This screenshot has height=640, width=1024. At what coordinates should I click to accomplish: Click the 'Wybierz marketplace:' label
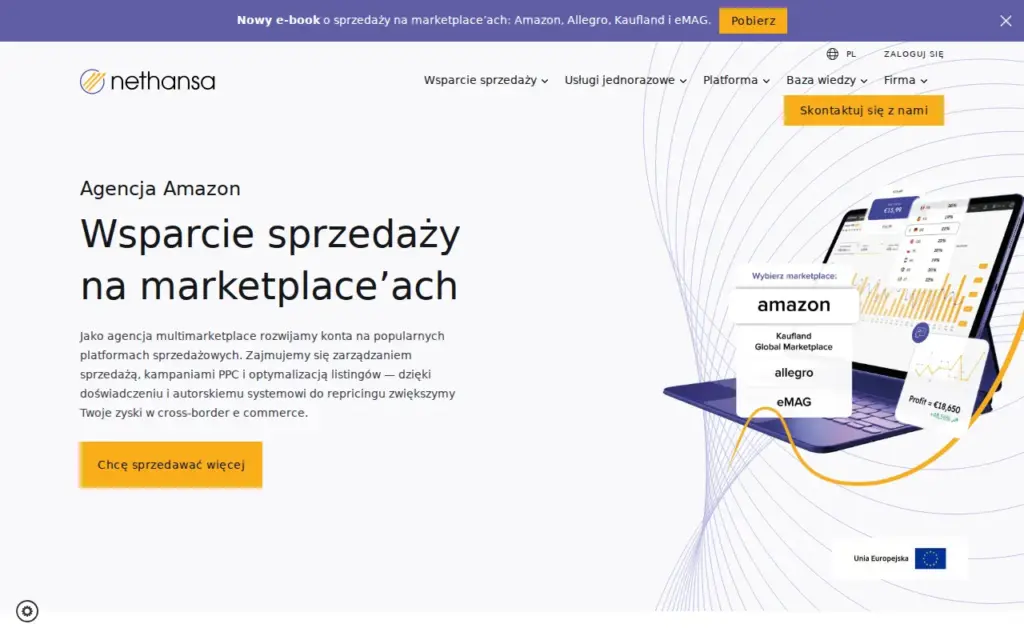794,276
